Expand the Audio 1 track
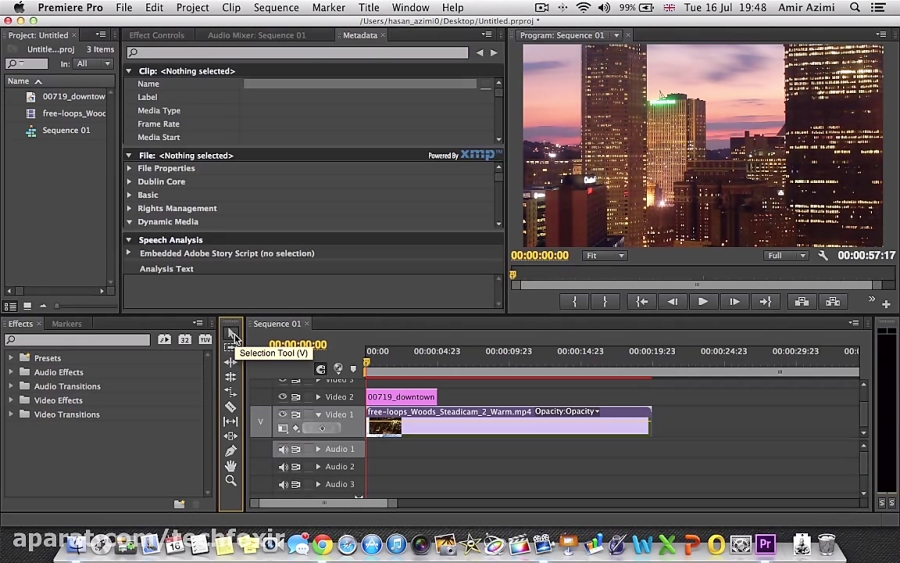Screen dimensions: 900x563 318,449
